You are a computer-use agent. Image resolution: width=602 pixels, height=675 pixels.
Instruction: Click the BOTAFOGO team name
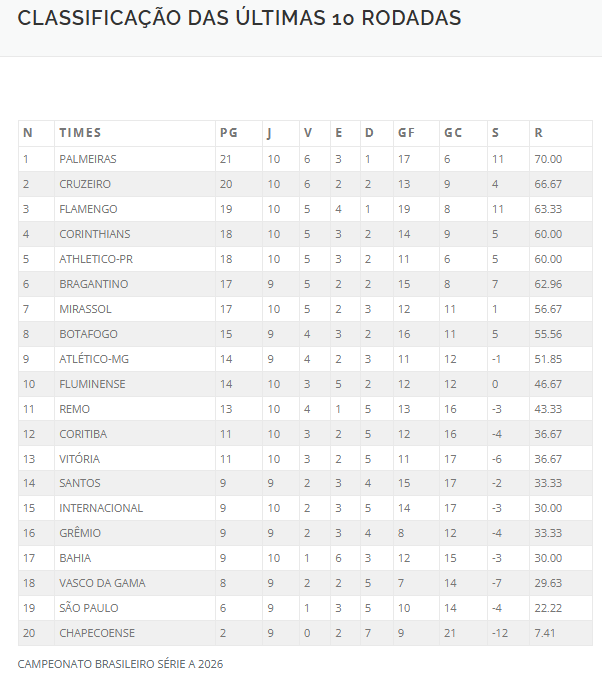[88, 334]
